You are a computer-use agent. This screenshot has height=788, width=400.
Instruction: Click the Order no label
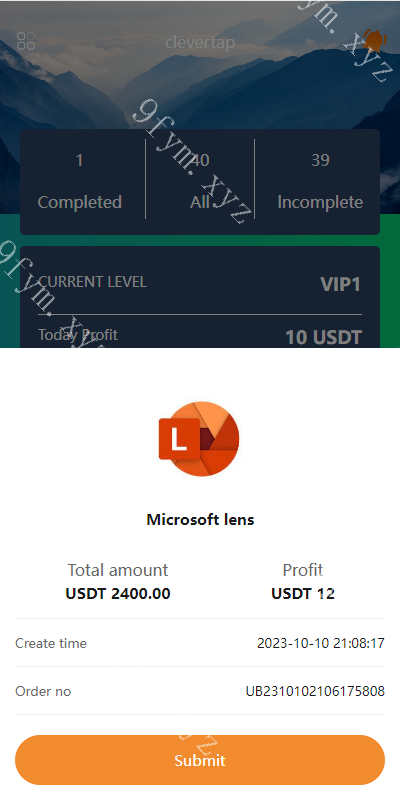coord(43,692)
